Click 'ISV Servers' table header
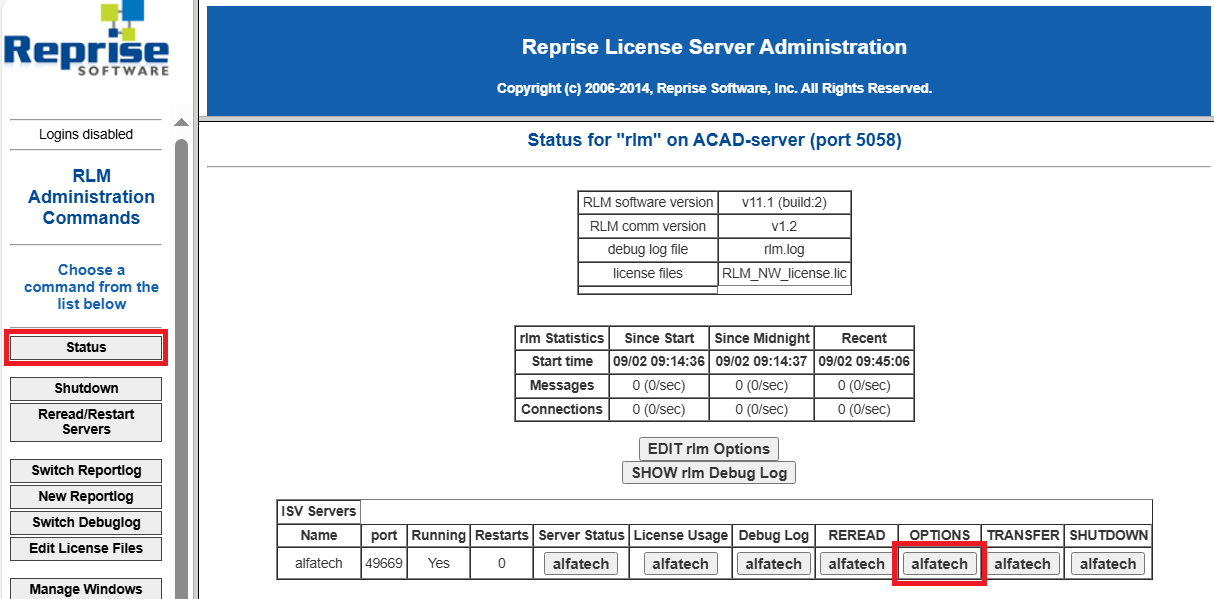 click(318, 512)
